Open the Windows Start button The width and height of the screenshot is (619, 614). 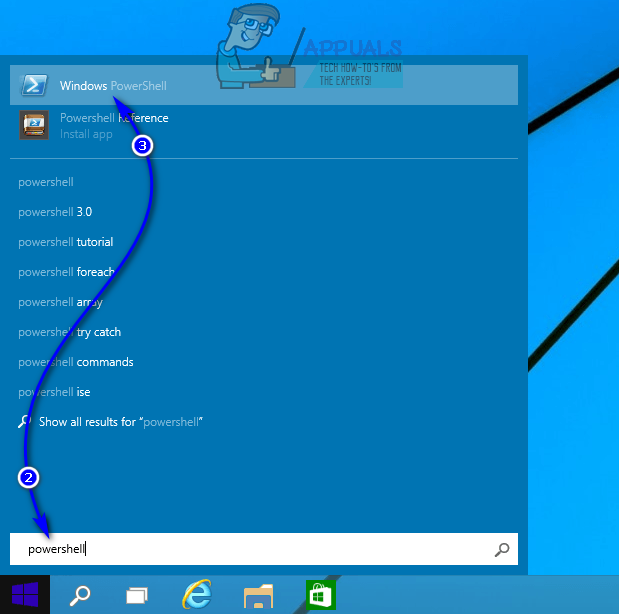pos(23,595)
